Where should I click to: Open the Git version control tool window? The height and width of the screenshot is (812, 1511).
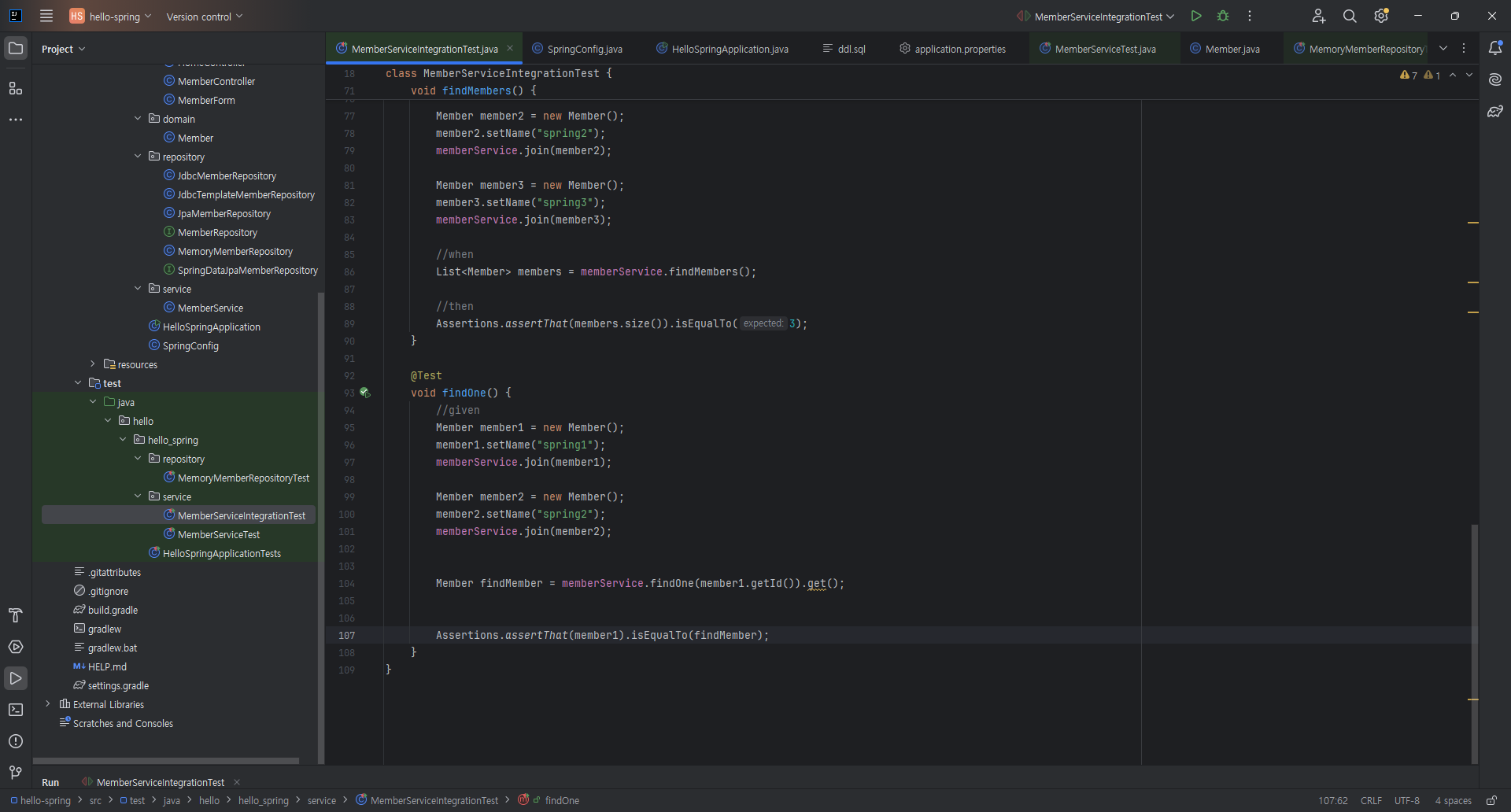(16, 773)
